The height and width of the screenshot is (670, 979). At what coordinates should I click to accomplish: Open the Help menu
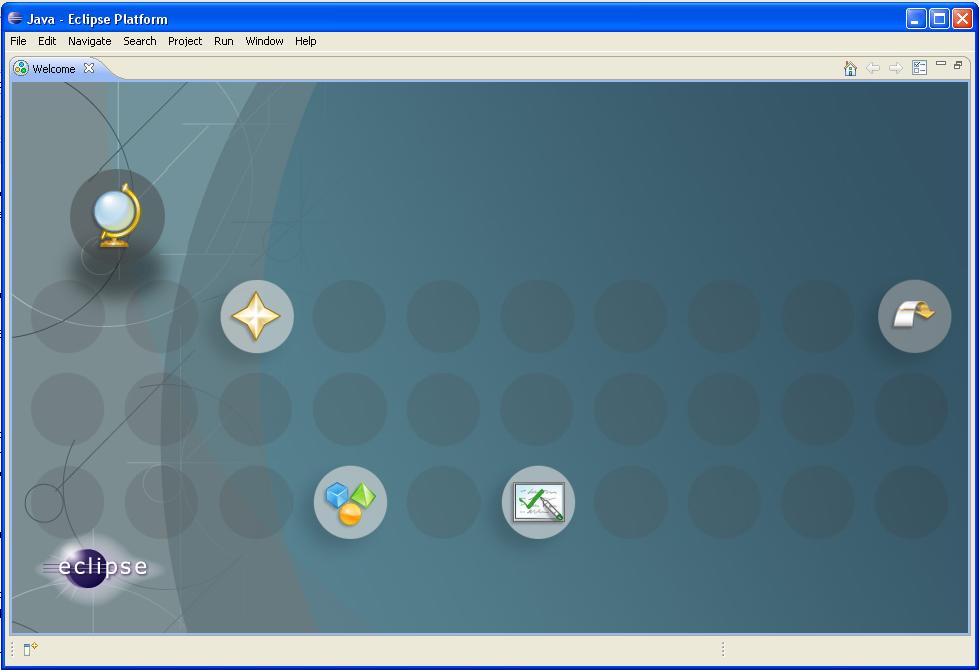pyautogui.click(x=305, y=41)
